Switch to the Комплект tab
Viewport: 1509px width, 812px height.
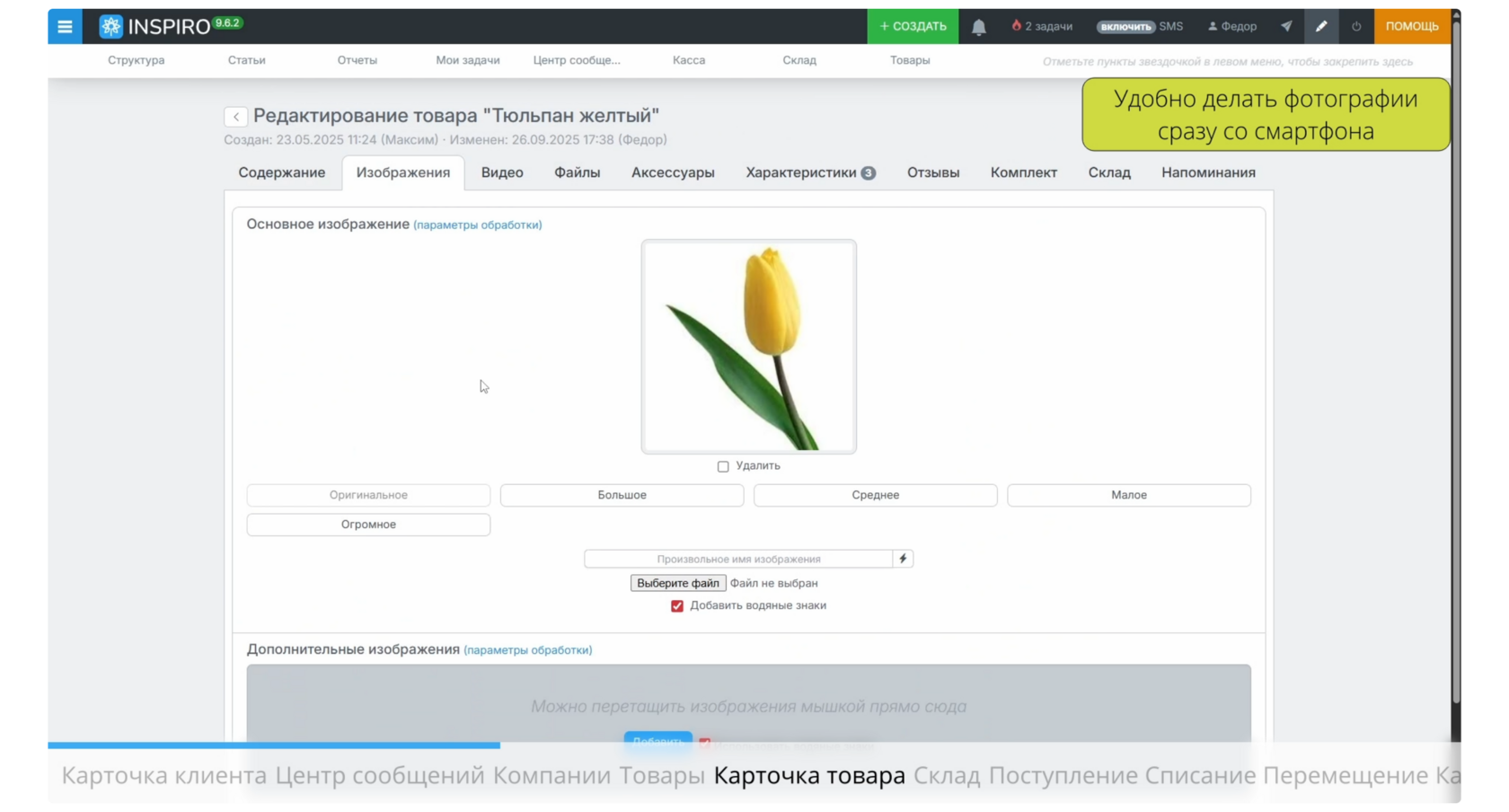pos(1024,172)
